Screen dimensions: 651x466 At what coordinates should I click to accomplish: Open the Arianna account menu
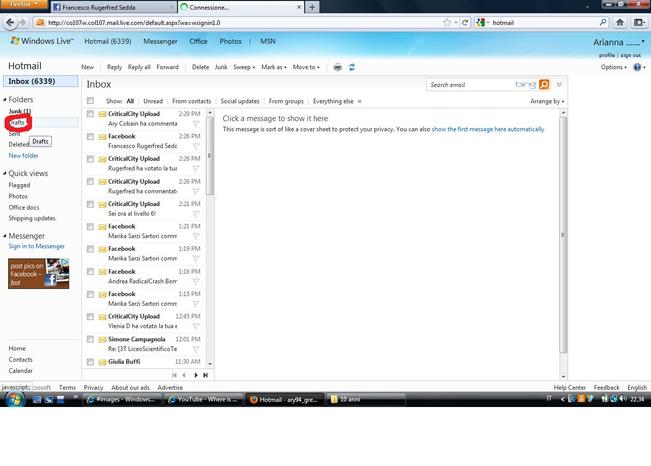[x=619, y=42]
